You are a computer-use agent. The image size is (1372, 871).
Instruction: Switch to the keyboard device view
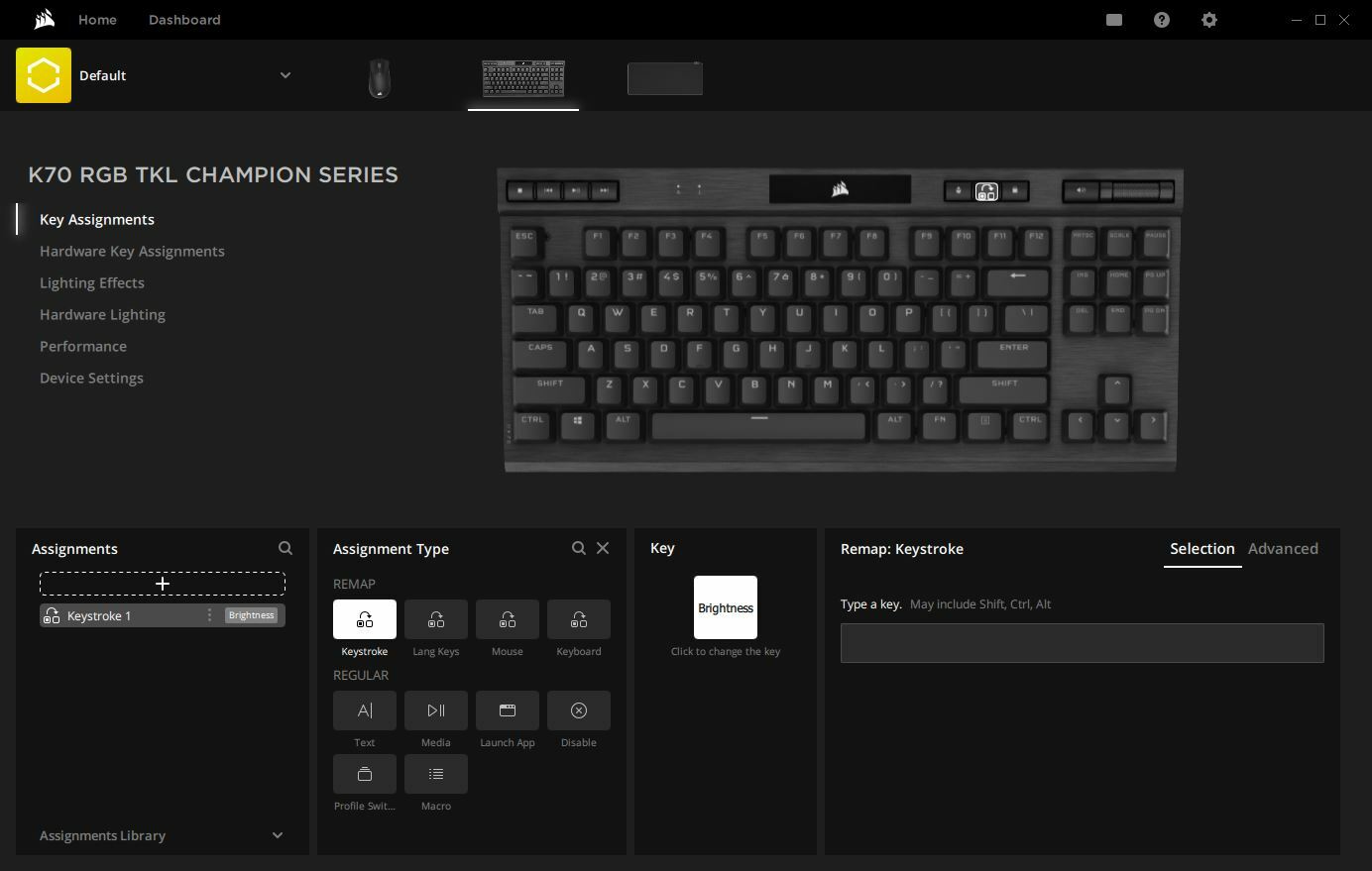coord(522,79)
